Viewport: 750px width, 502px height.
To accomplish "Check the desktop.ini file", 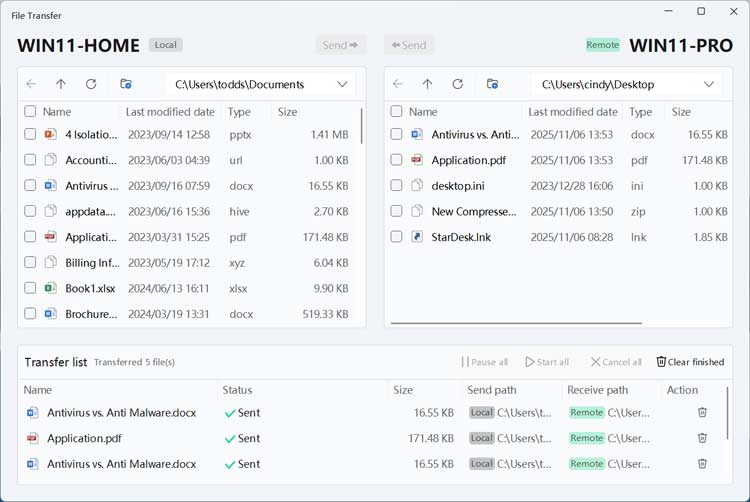I will point(396,186).
